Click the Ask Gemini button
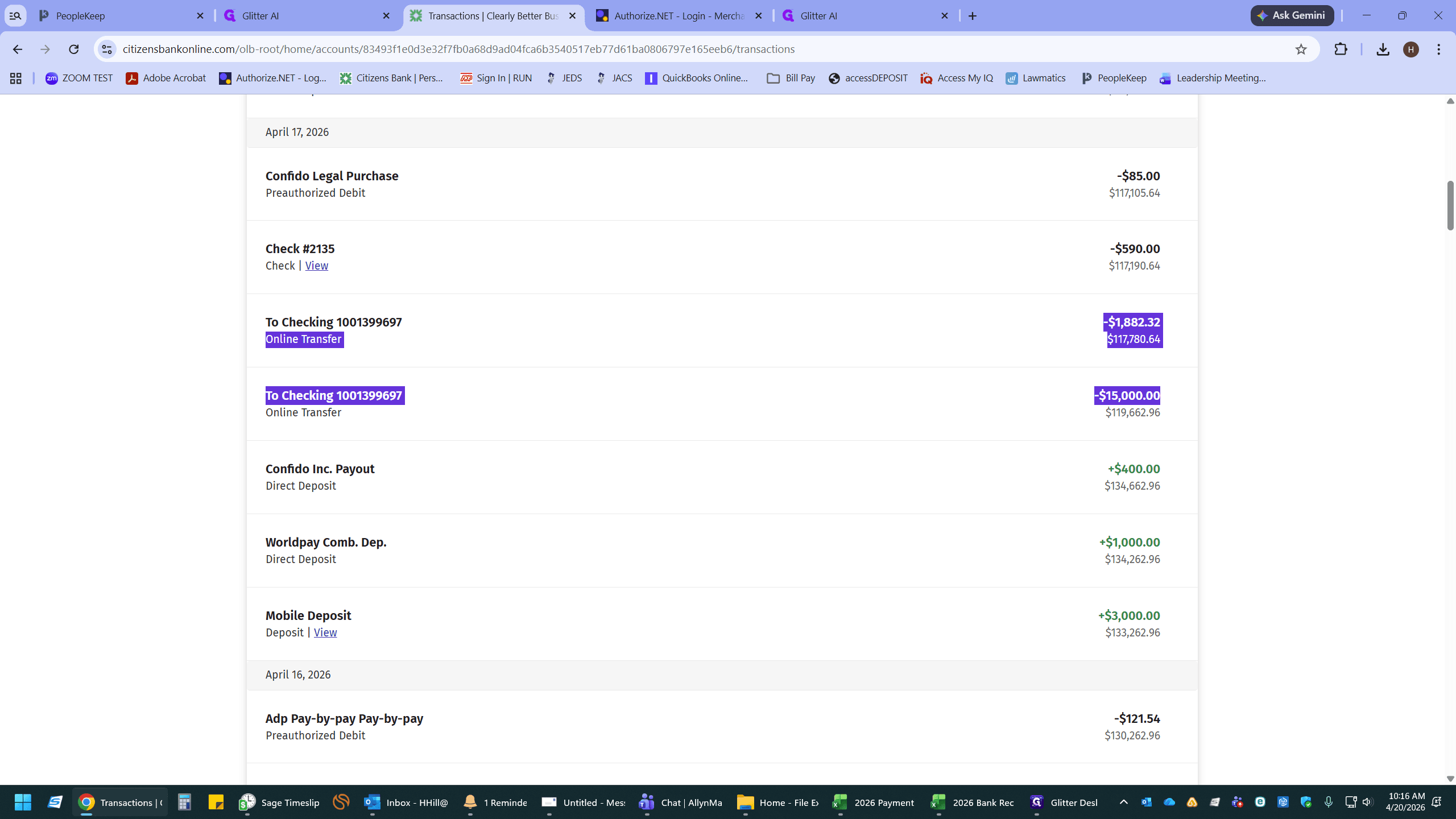This screenshot has height=819, width=1456. pos(1292,16)
